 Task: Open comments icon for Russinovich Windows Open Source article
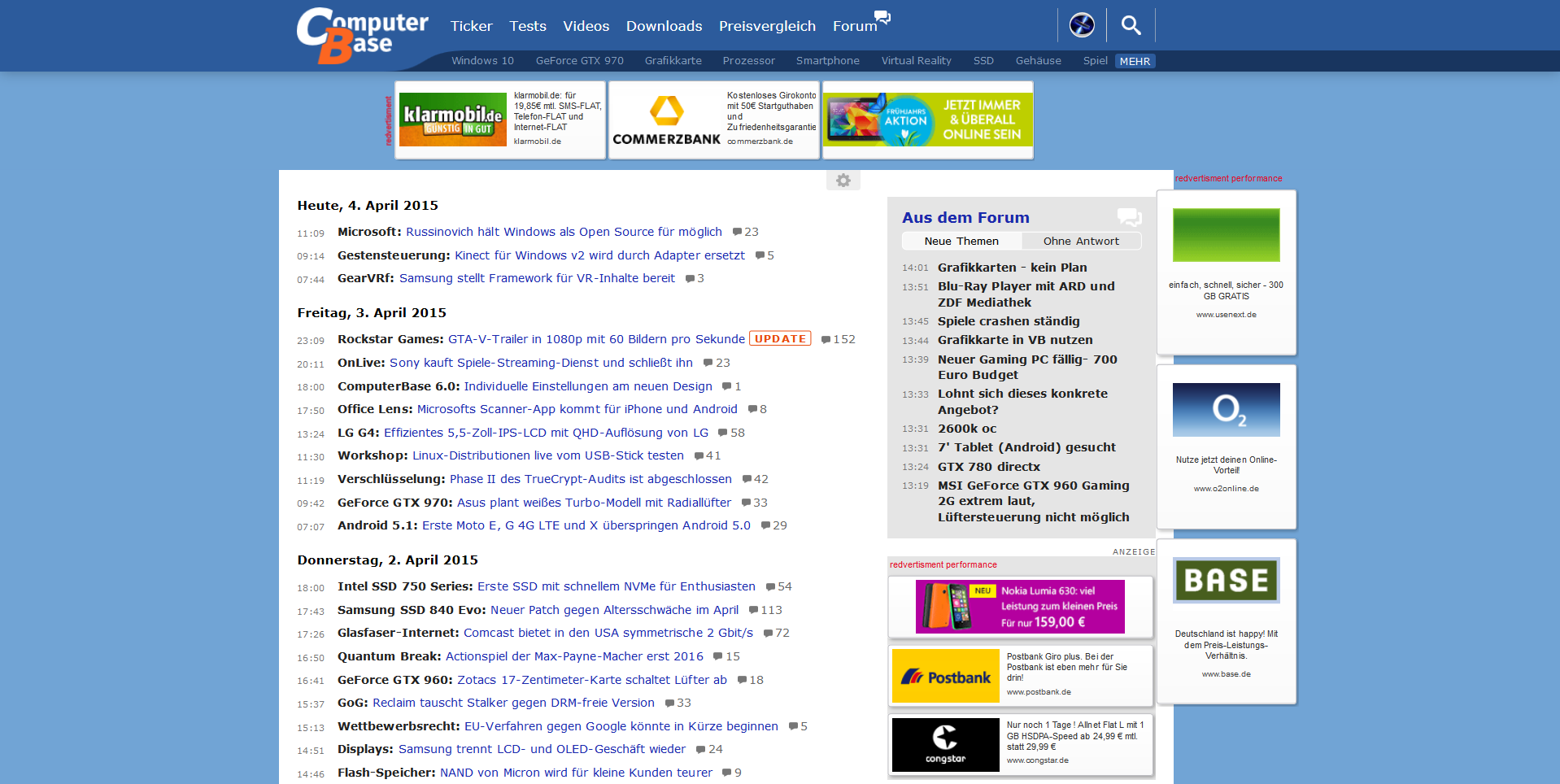[x=737, y=232]
